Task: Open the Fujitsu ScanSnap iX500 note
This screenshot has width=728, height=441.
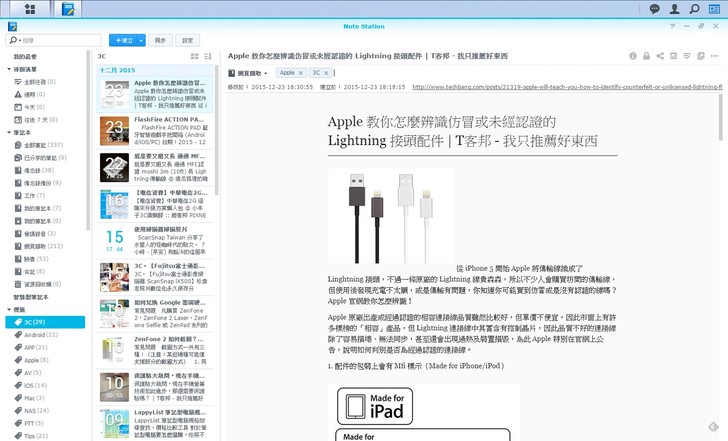Action: [x=155, y=278]
